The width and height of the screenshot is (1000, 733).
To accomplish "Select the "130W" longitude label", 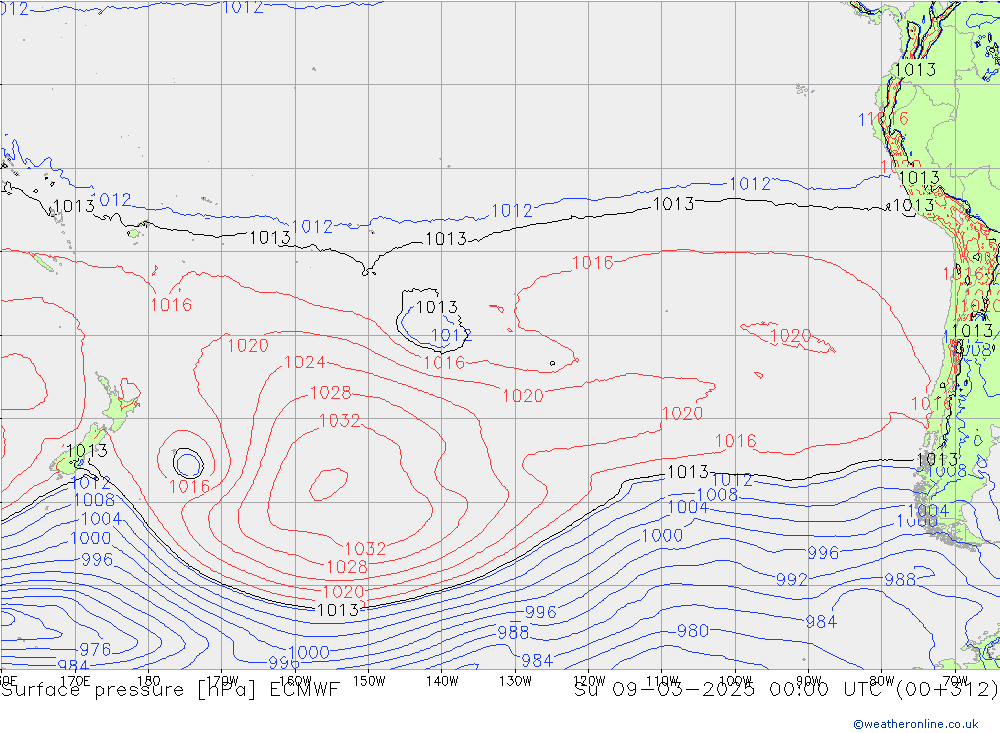I will click(515, 681).
